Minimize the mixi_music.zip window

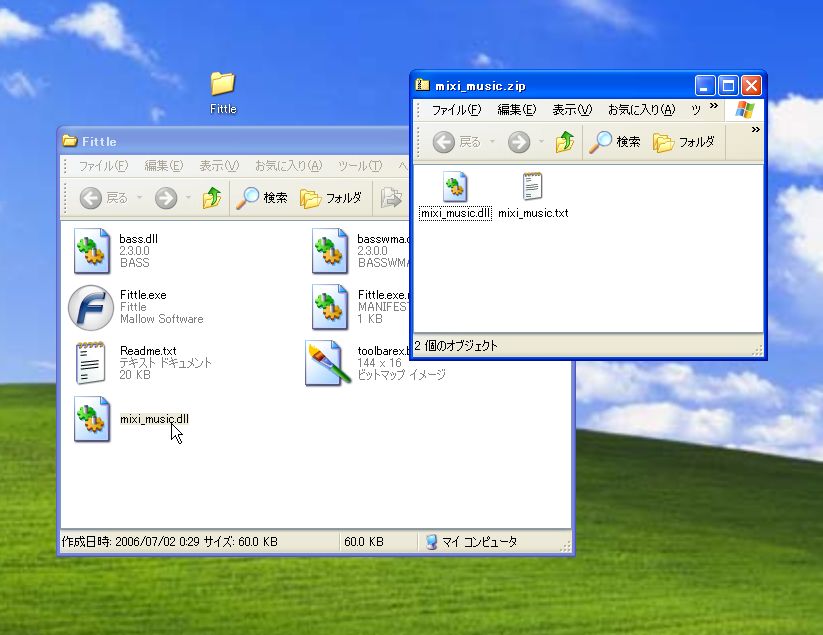coord(705,86)
